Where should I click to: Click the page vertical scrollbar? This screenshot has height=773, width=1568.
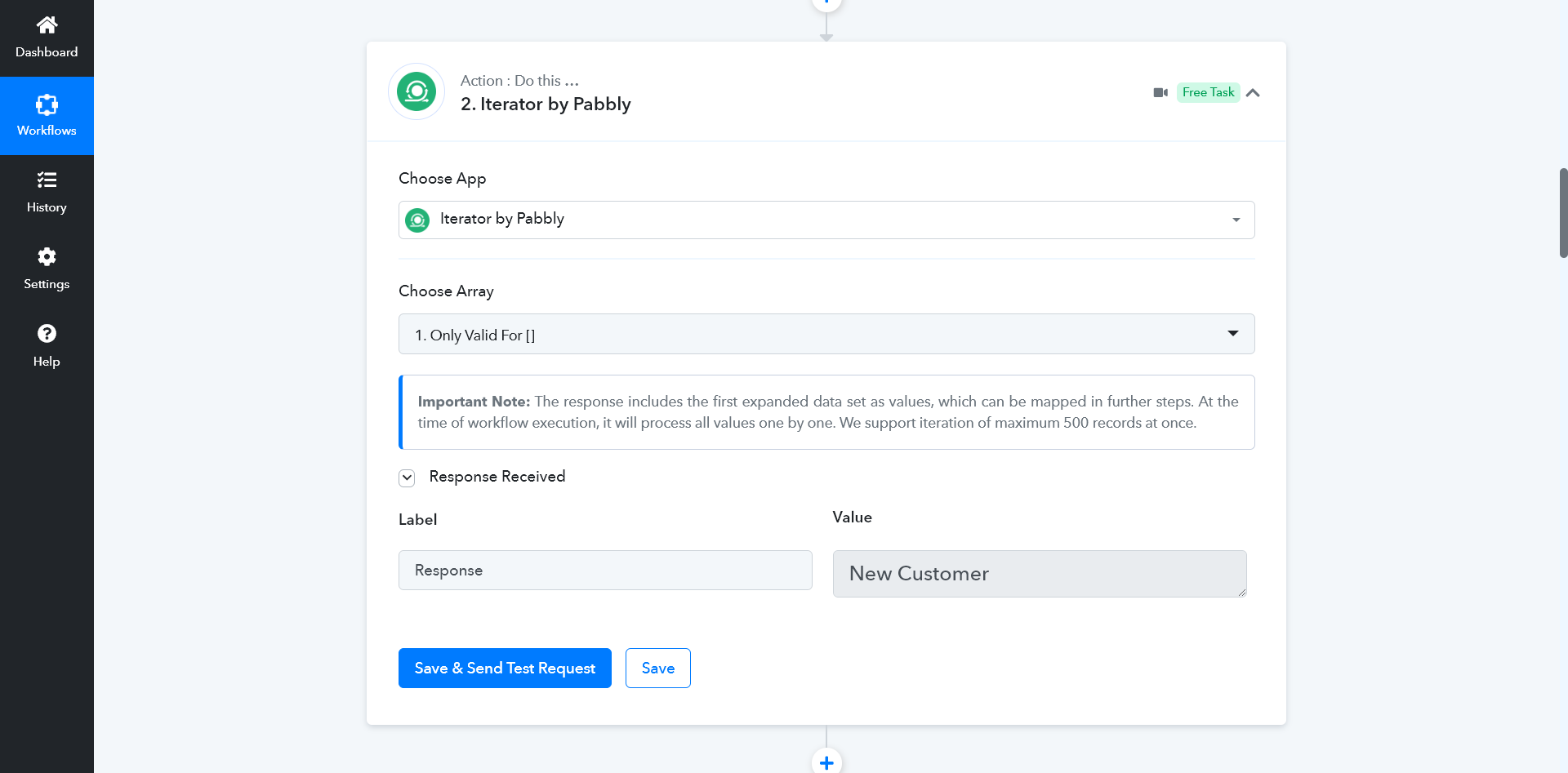pos(1563,213)
